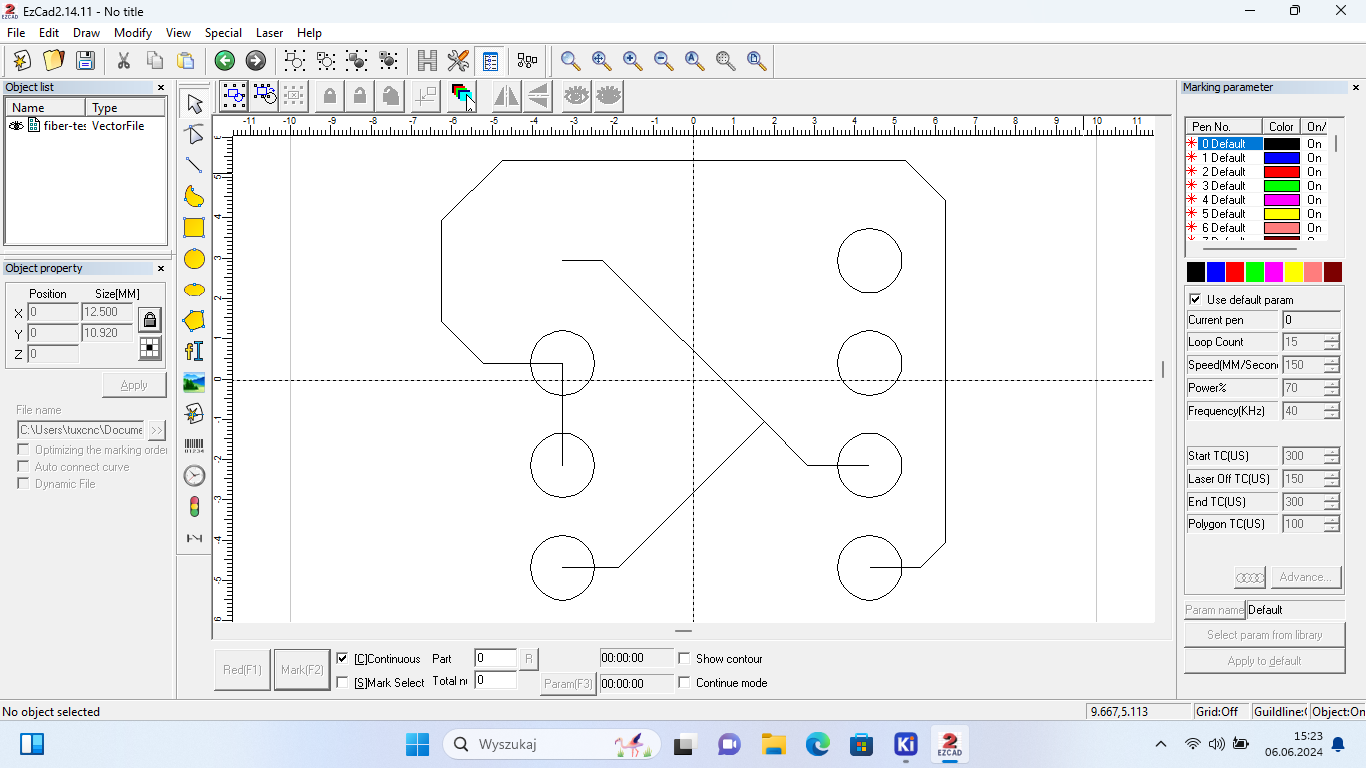Click the zoom in magnifier with plus
The image size is (1366, 768).
[632, 61]
